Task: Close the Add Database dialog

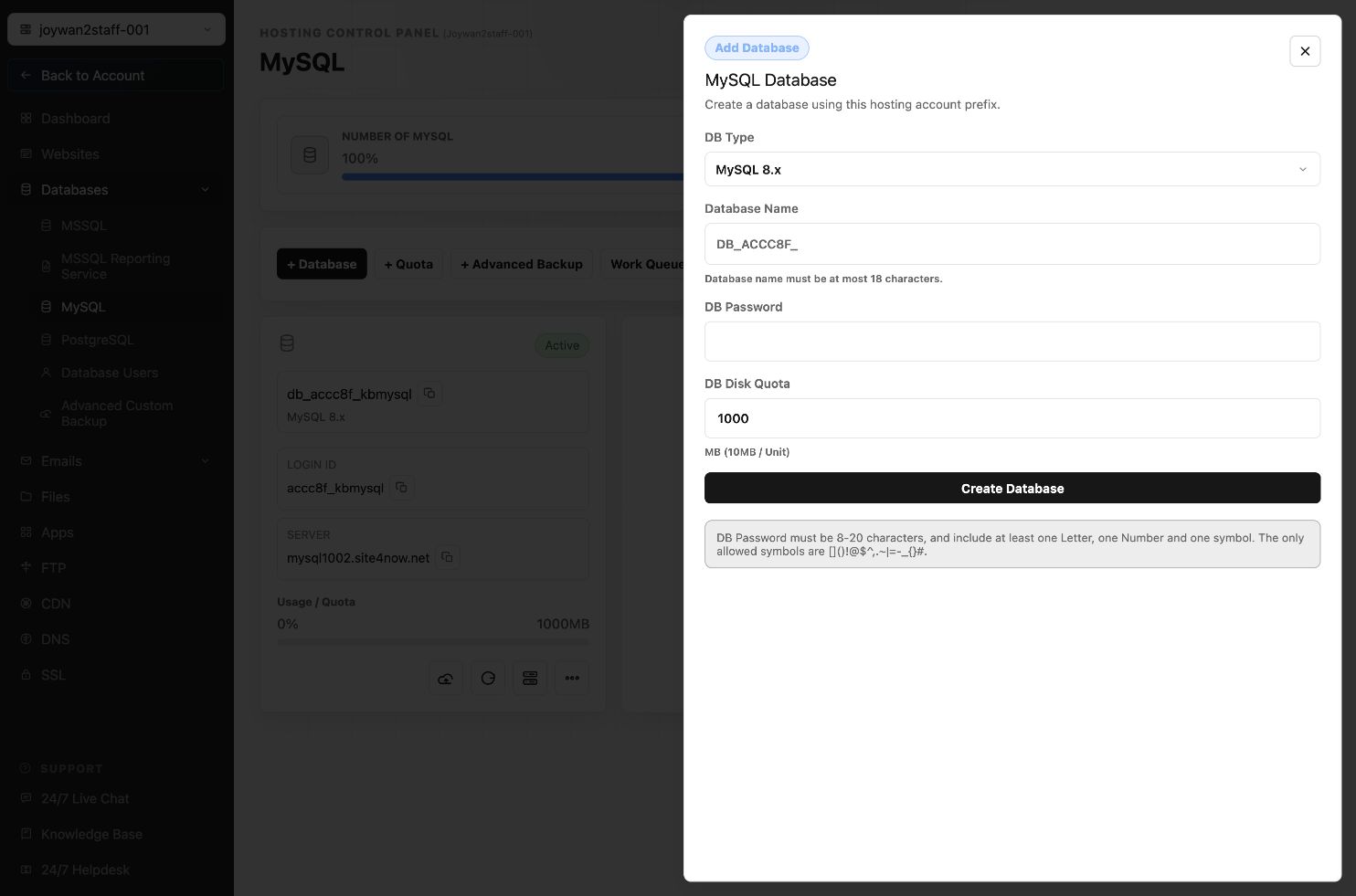Action: point(1305,51)
